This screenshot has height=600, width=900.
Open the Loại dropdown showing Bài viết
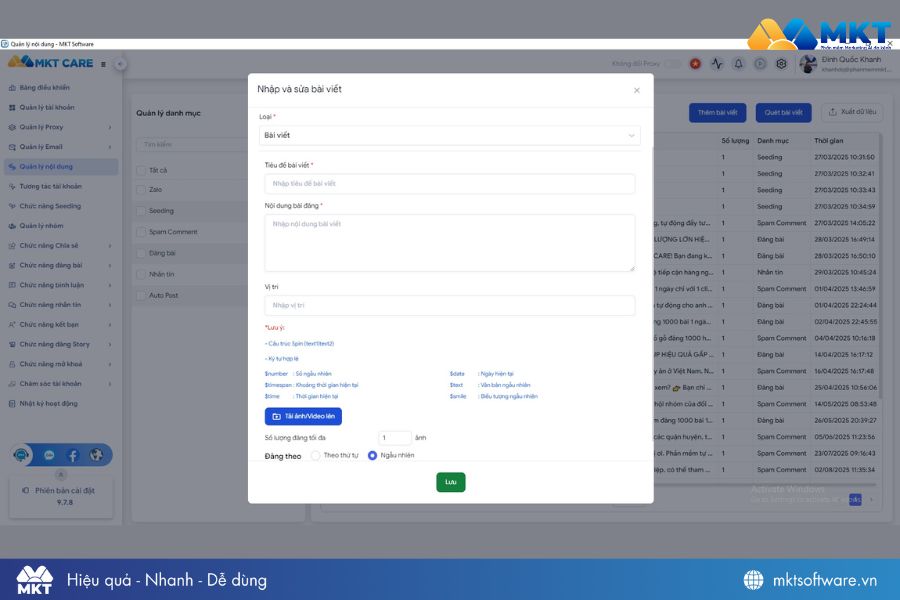(449, 136)
